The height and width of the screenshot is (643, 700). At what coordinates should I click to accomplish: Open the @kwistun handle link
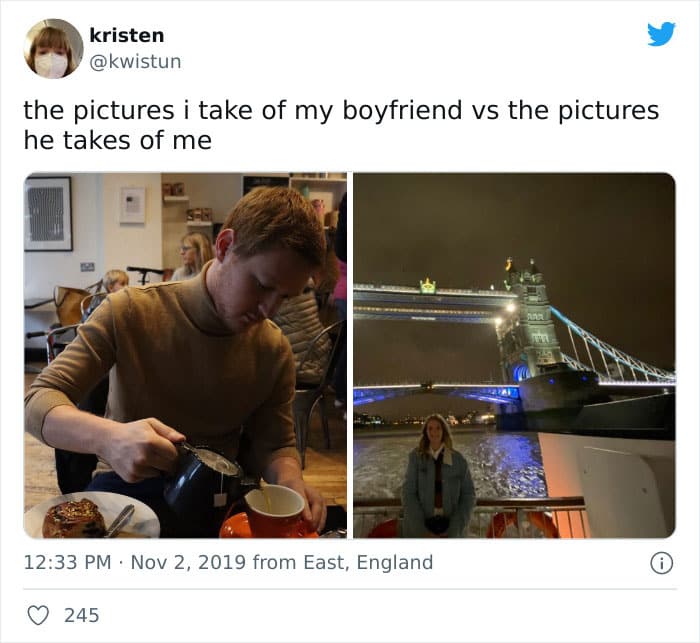pyautogui.click(x=135, y=61)
